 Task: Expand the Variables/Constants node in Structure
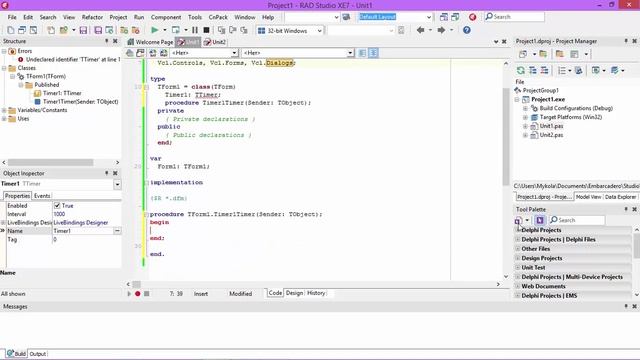(x=4, y=110)
